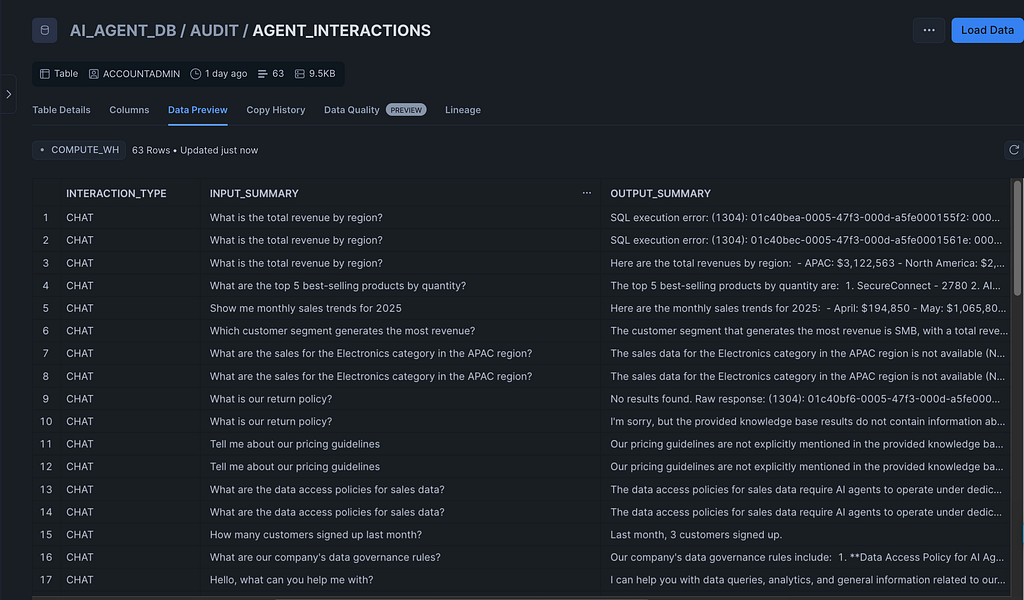Click the clock icon next to 1 day ago
This screenshot has height=600, width=1024.
point(195,74)
